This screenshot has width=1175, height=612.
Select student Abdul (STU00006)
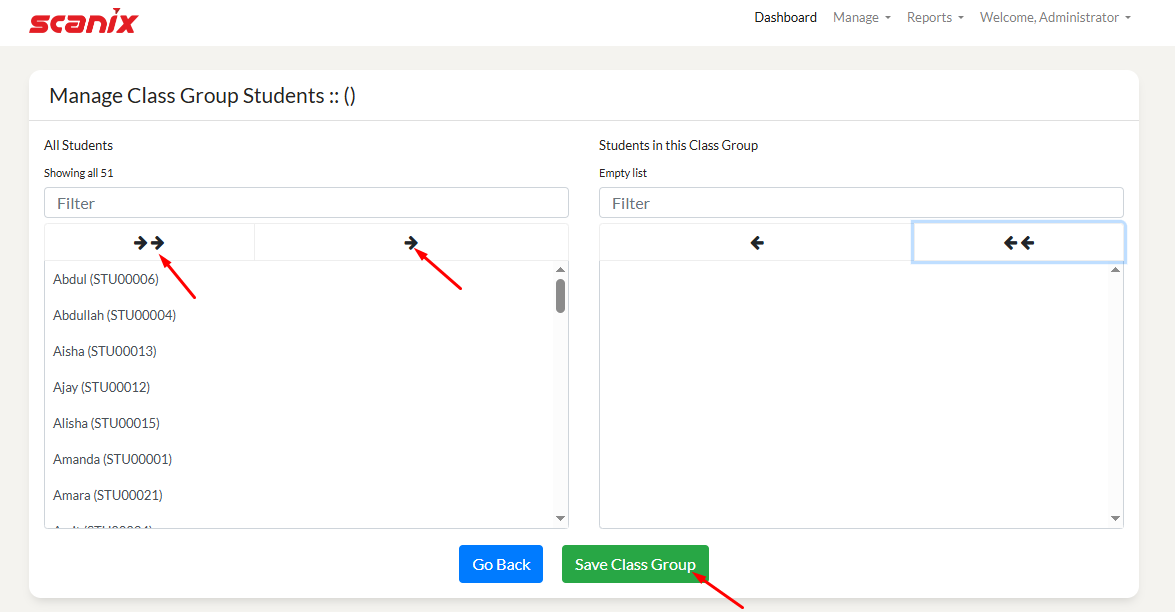(106, 279)
